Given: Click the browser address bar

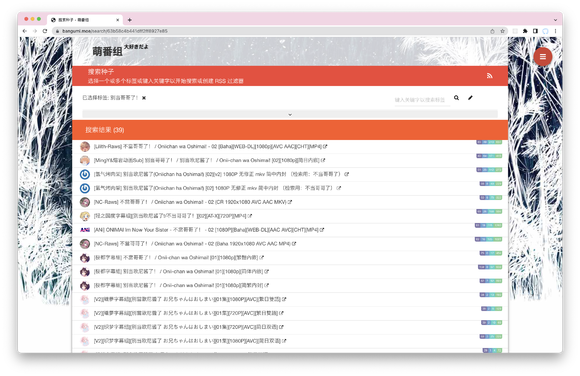Looking at the screenshot, I should tap(274, 31).
